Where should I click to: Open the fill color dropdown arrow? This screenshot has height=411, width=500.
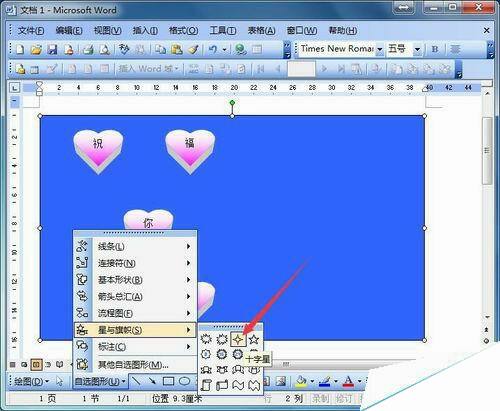(312, 381)
